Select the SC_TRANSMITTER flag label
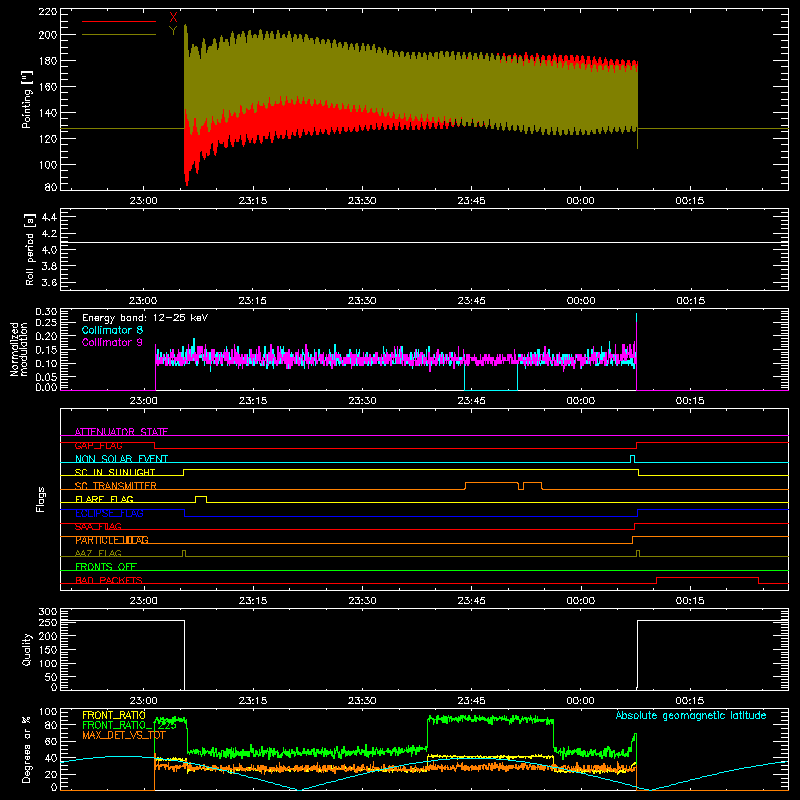This screenshot has height=800, width=800. tap(116, 486)
